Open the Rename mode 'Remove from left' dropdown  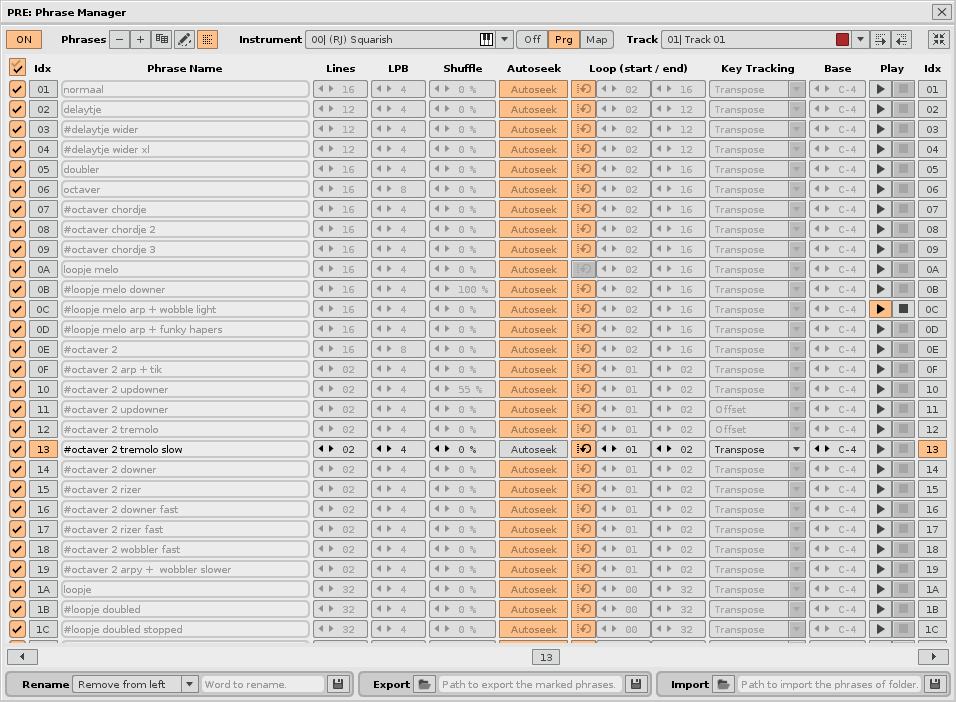click(x=189, y=684)
